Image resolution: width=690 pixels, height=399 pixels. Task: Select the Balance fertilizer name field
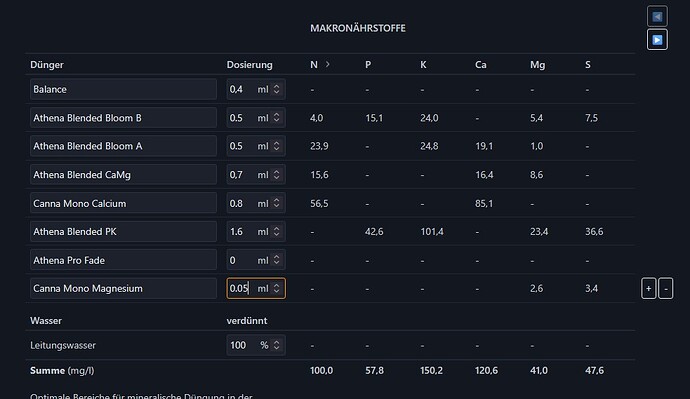tap(123, 89)
